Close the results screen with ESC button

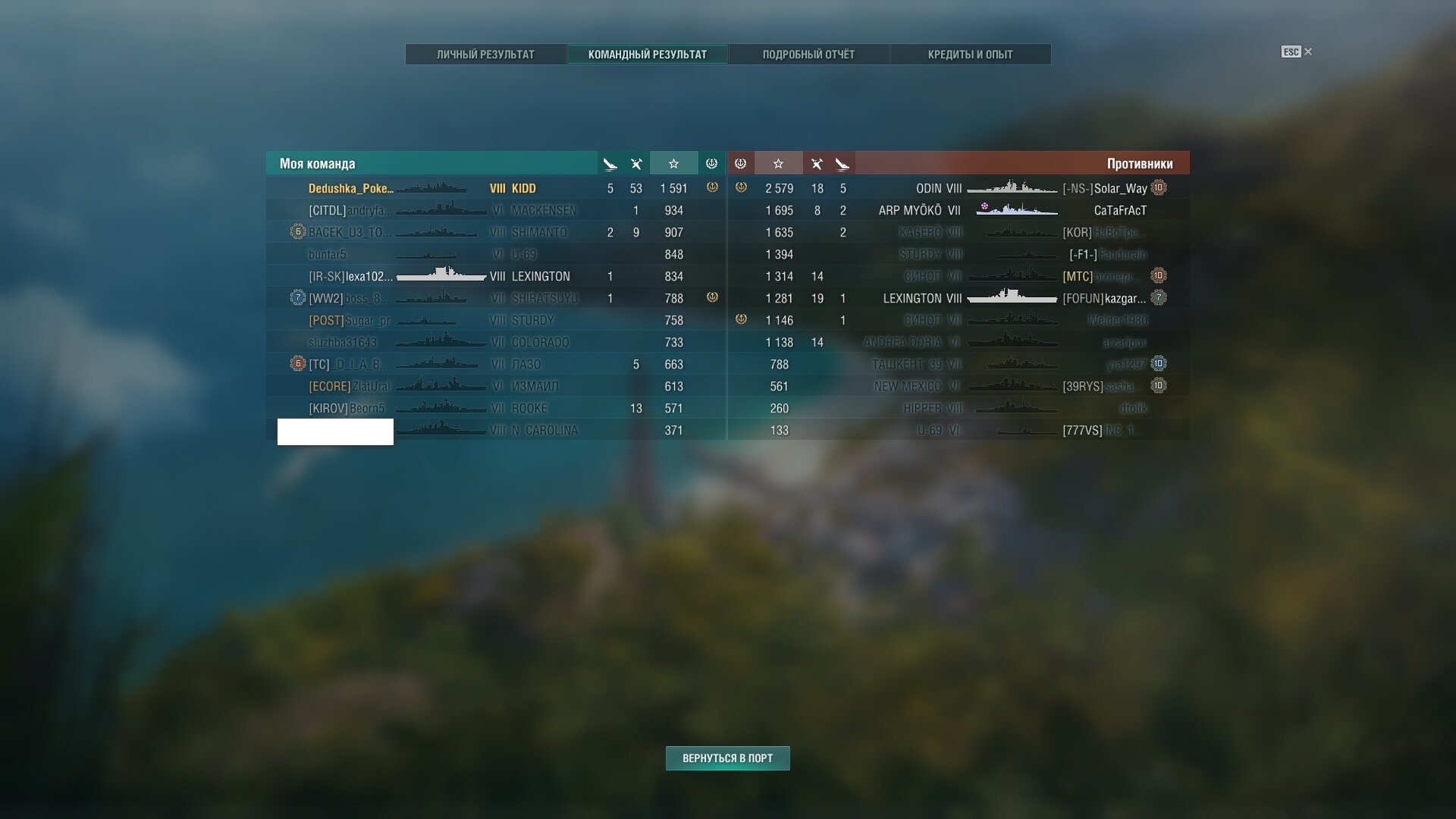(1296, 52)
